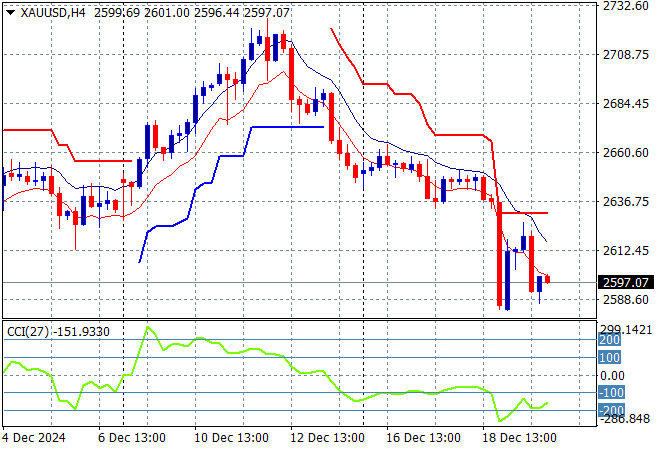Click the 10 Dec 13:00 time label

231,438
